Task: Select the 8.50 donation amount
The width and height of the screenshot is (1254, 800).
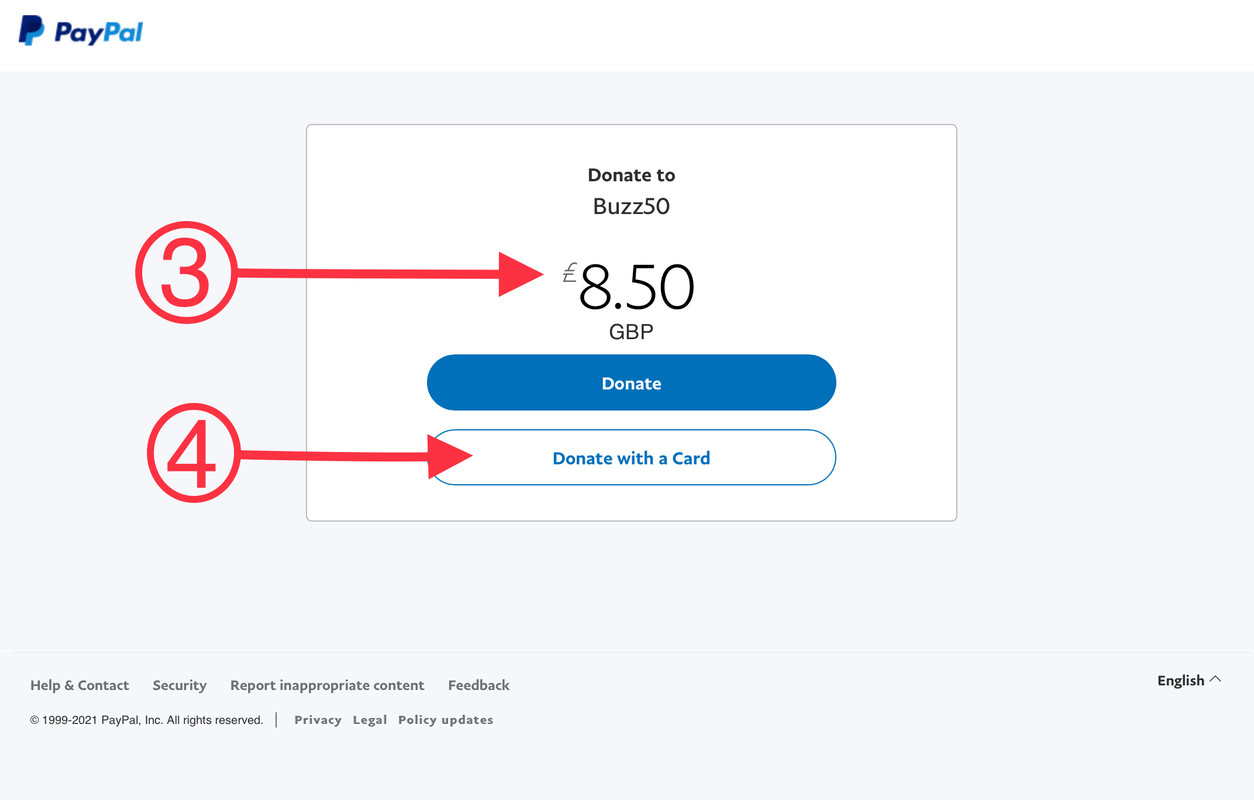Action: 636,288
